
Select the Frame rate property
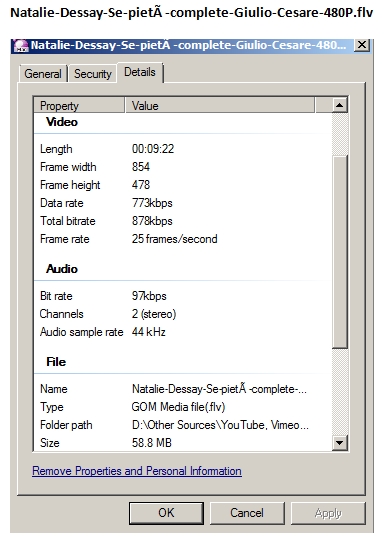tap(65, 239)
